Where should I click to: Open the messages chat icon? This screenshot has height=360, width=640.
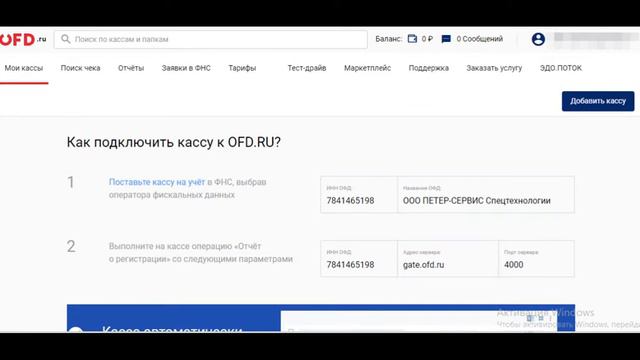coord(446,39)
